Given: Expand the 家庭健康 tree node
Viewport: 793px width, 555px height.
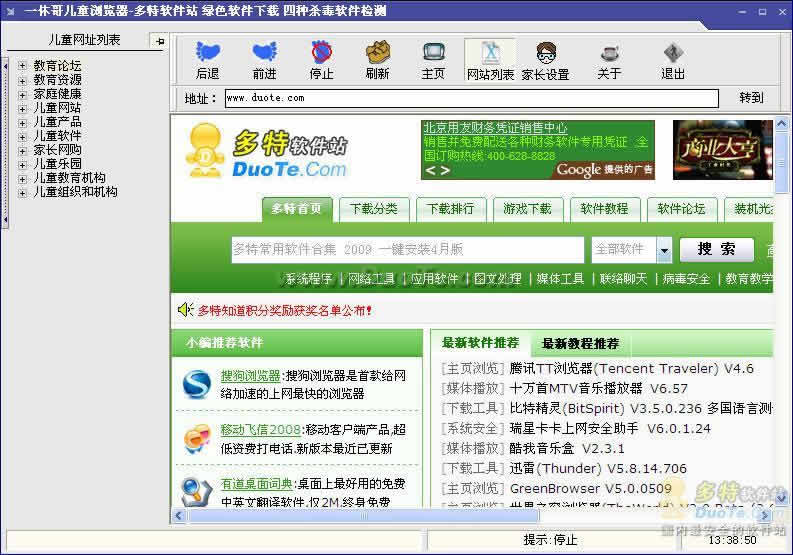Looking at the screenshot, I should 22,94.
